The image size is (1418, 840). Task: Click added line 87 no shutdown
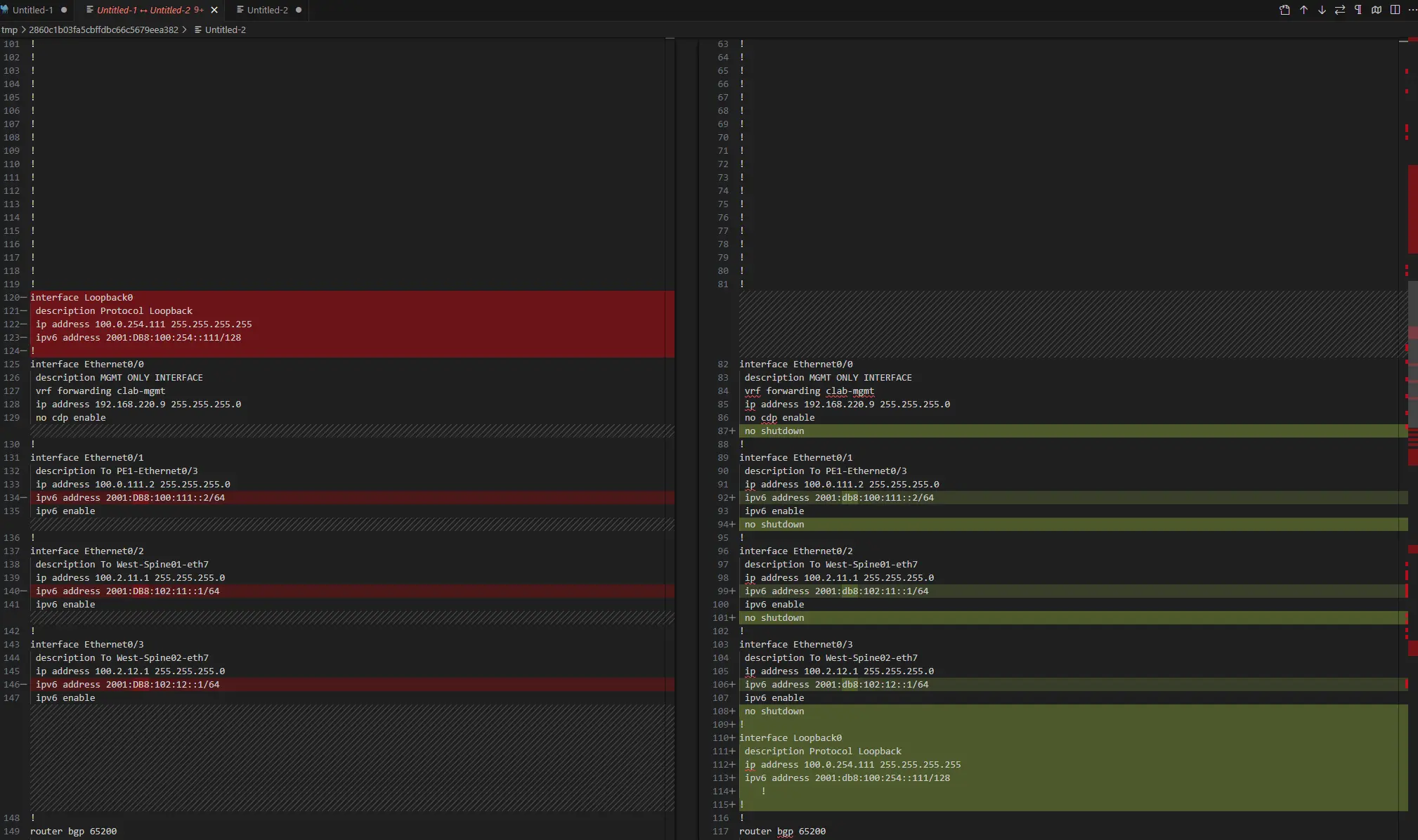(x=774, y=431)
